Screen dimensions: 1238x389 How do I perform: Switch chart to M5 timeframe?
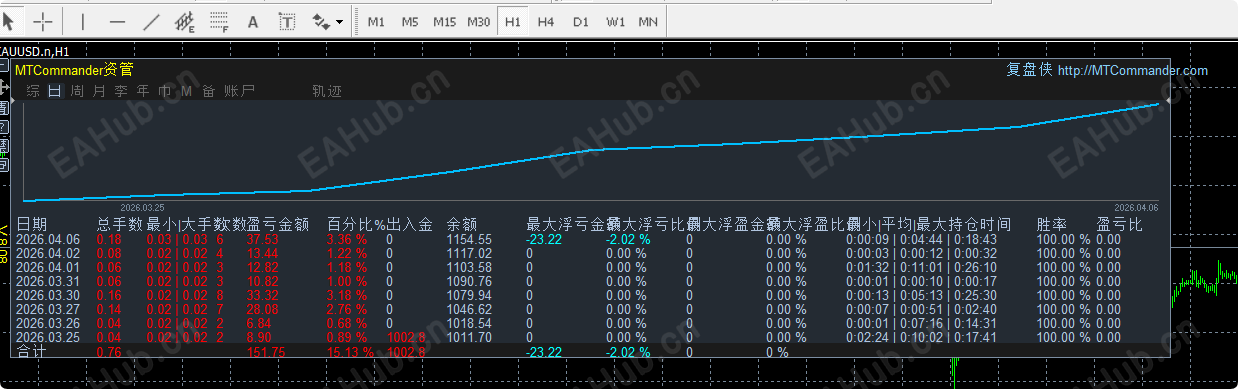(x=410, y=21)
